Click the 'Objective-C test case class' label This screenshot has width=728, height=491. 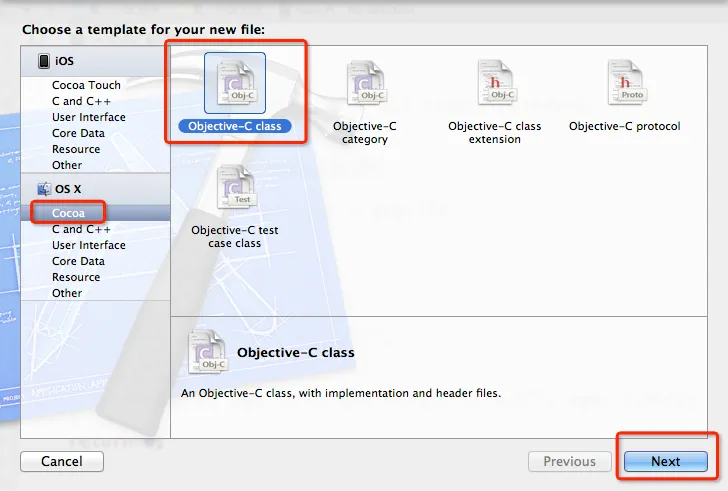[x=235, y=237]
